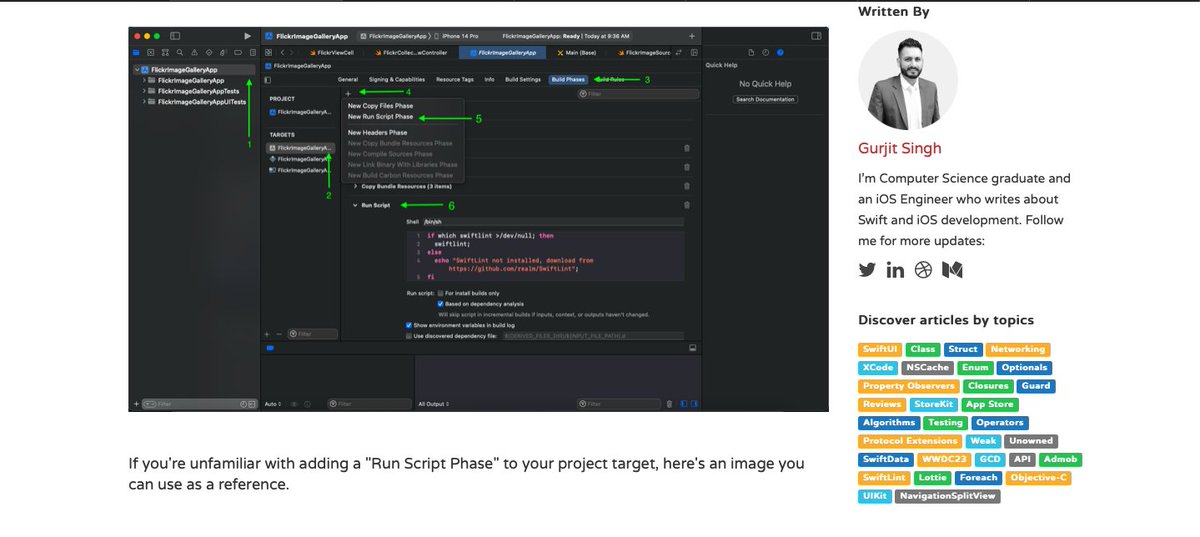Open the XCode topic tag
The width and height of the screenshot is (1200, 537).
click(877, 368)
